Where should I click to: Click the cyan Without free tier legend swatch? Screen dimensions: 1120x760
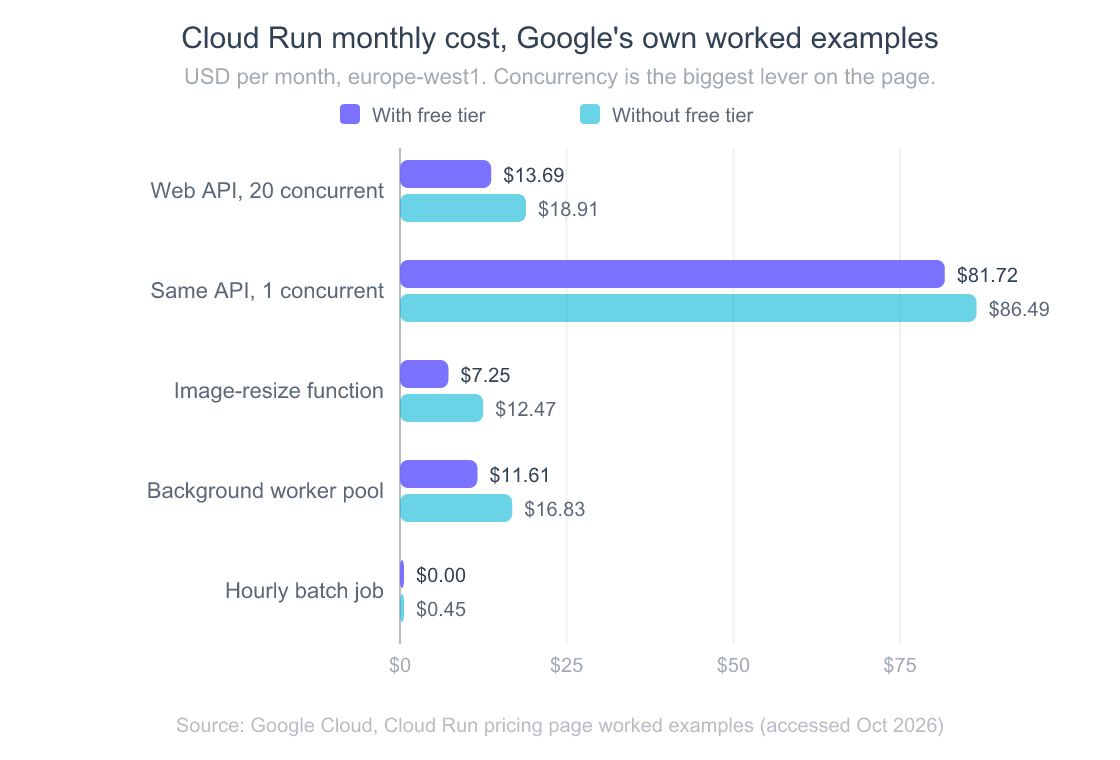tap(590, 114)
